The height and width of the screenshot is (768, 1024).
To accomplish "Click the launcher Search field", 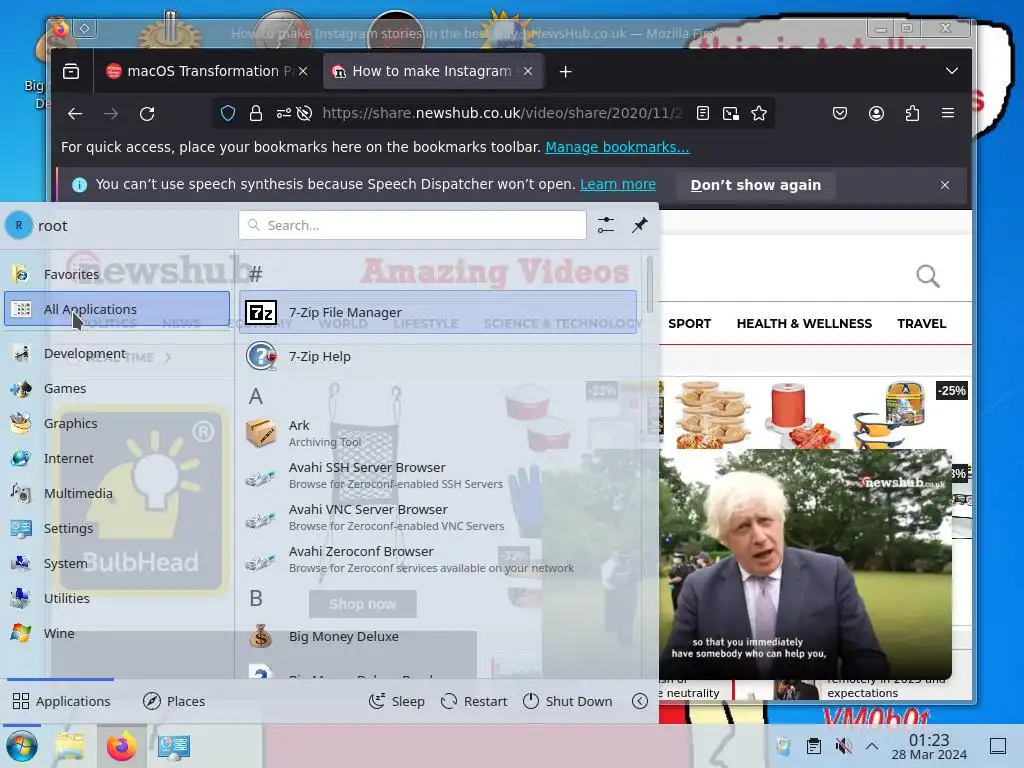I will [413, 225].
